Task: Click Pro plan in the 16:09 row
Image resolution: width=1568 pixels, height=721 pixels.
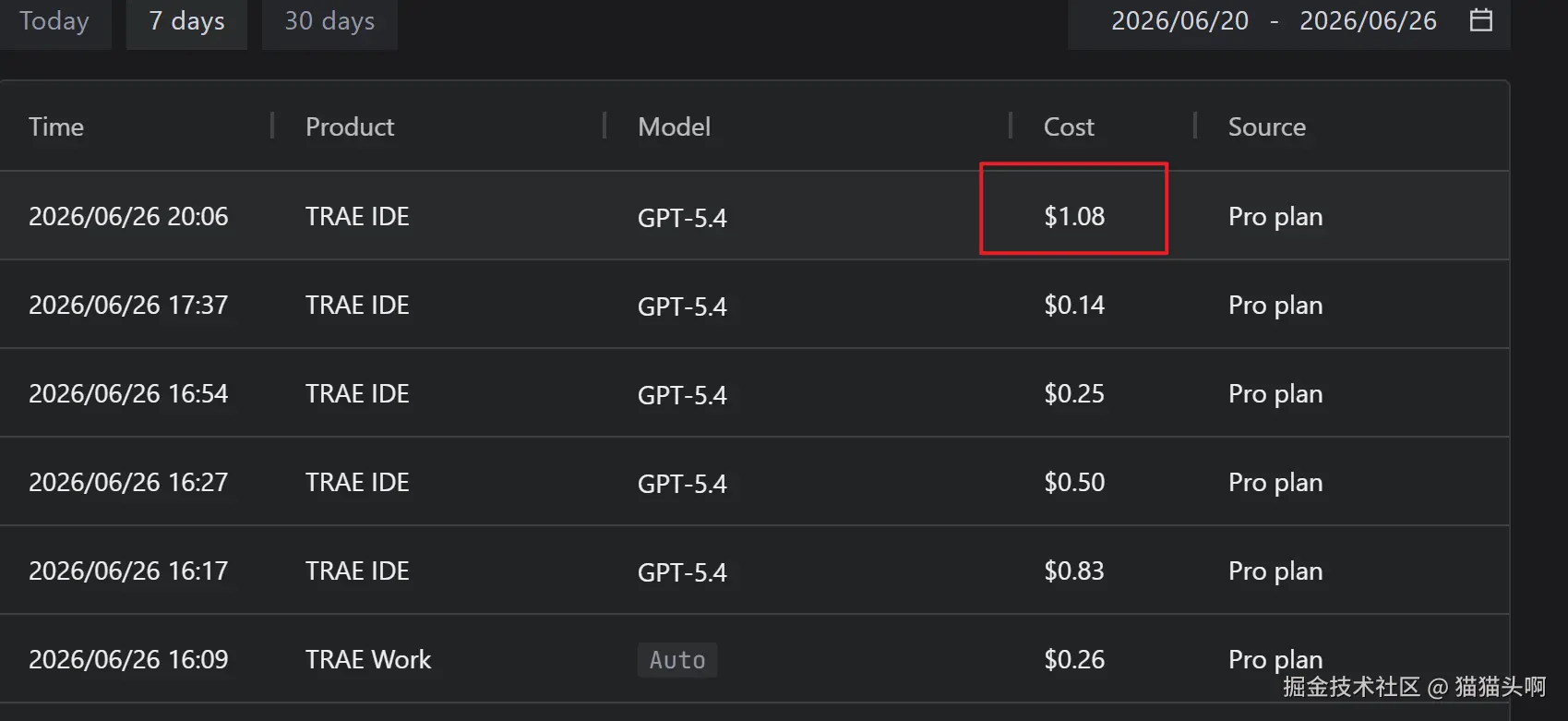Action: [1275, 659]
